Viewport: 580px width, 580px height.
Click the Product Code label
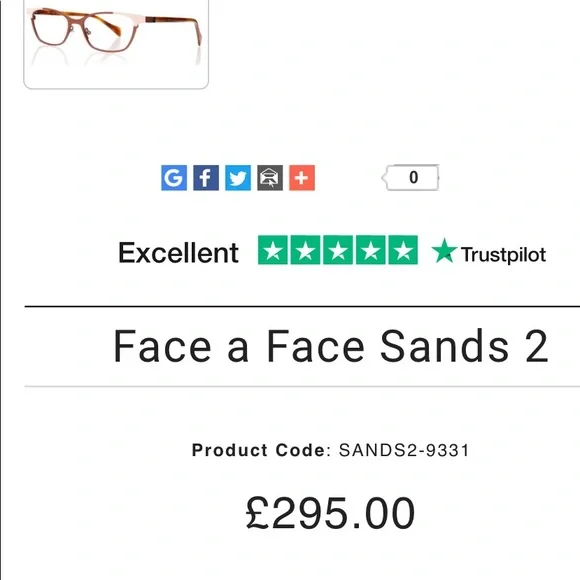point(259,450)
